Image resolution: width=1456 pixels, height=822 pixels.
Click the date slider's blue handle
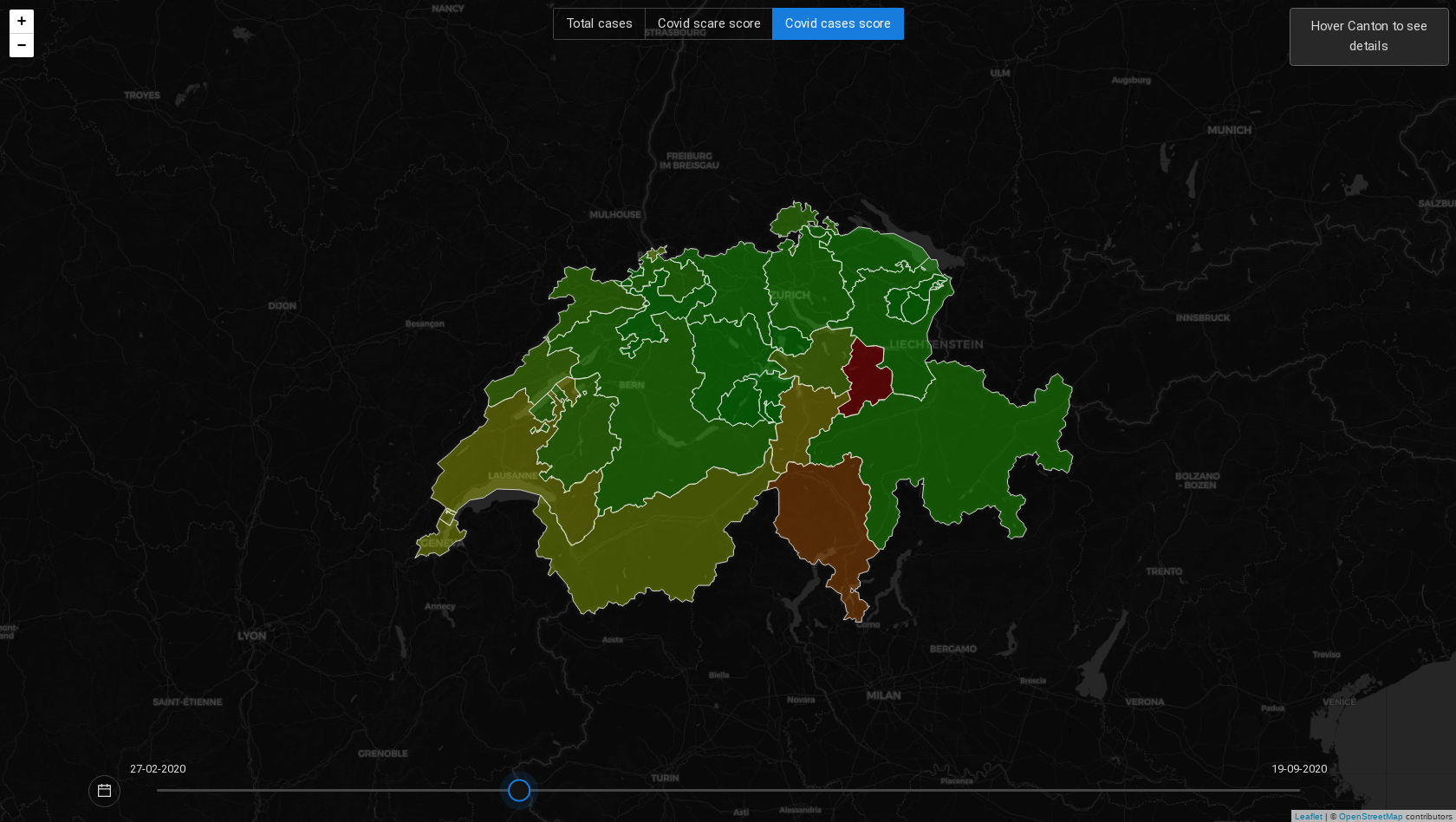[519, 790]
